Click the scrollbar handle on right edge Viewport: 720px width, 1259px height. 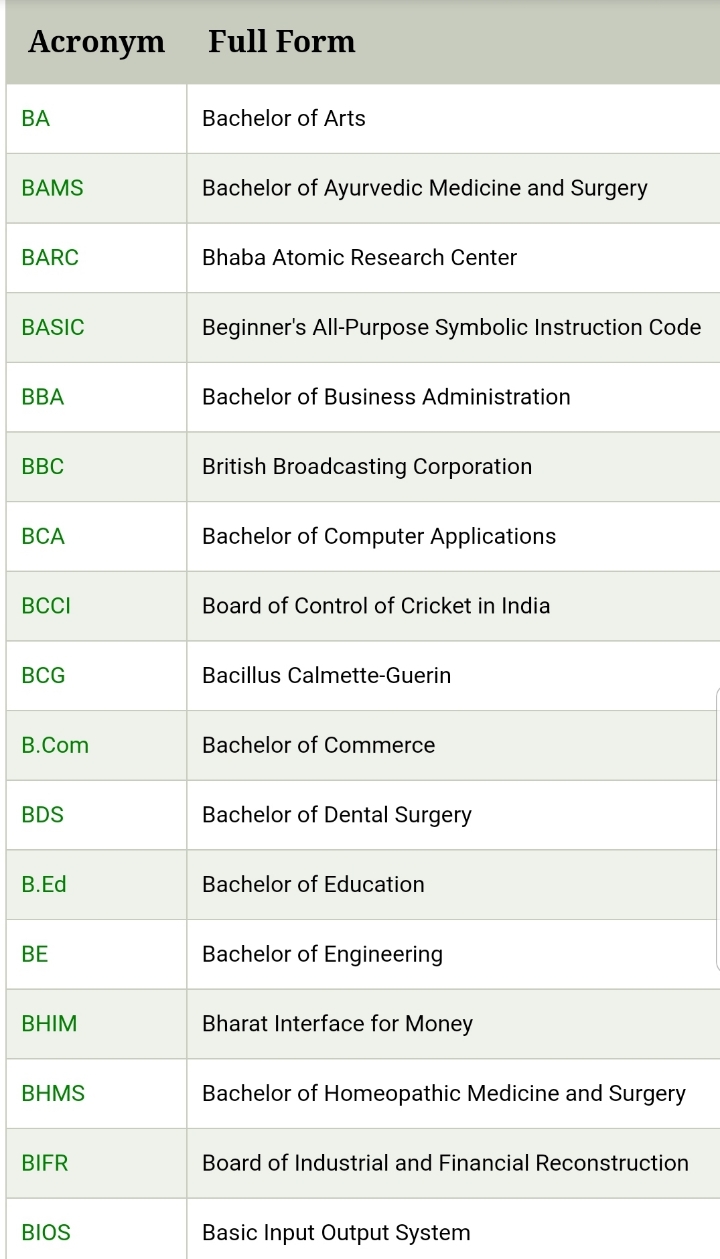tap(717, 829)
